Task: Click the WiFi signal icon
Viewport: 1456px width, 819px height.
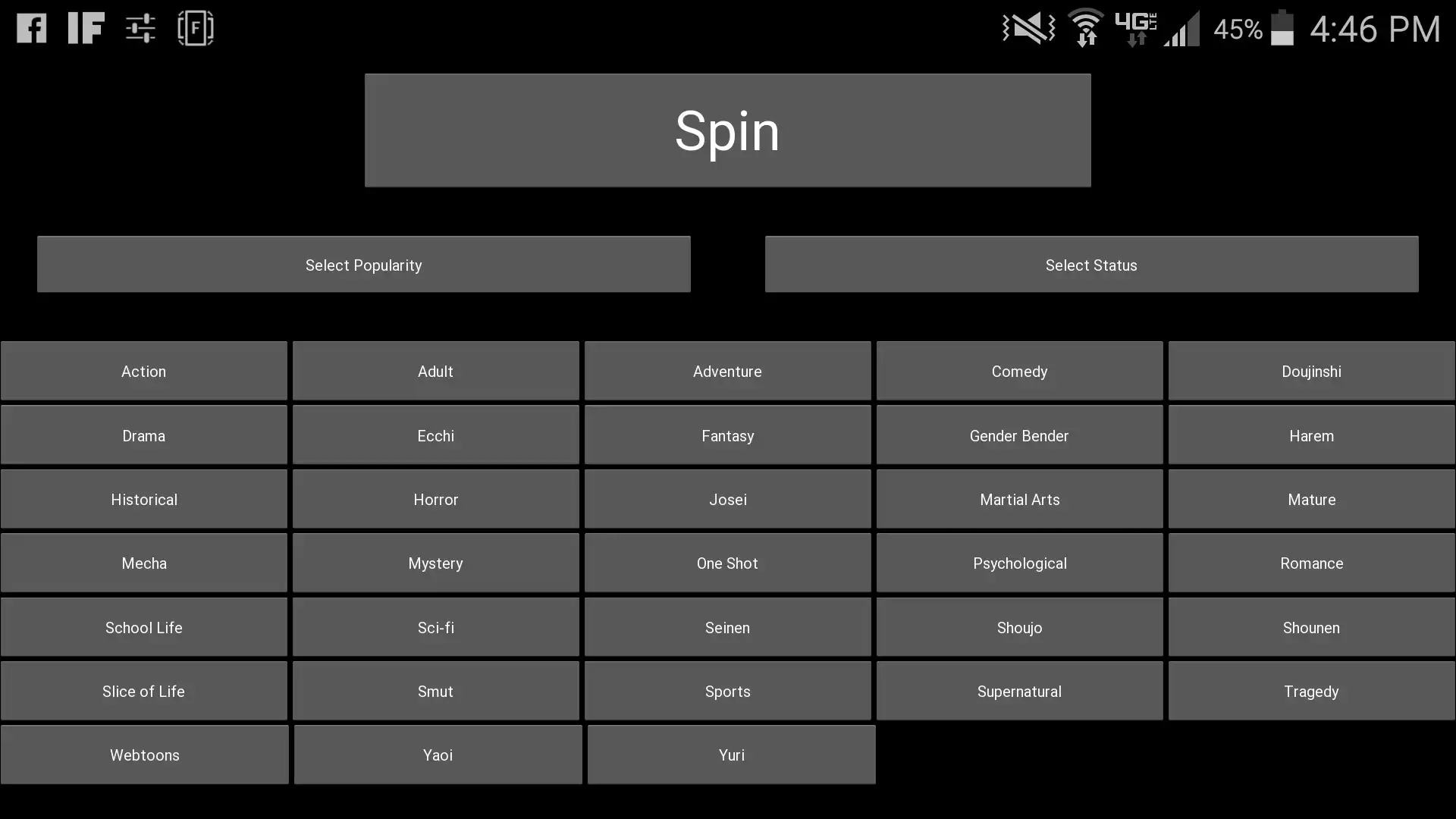Action: [1085, 27]
